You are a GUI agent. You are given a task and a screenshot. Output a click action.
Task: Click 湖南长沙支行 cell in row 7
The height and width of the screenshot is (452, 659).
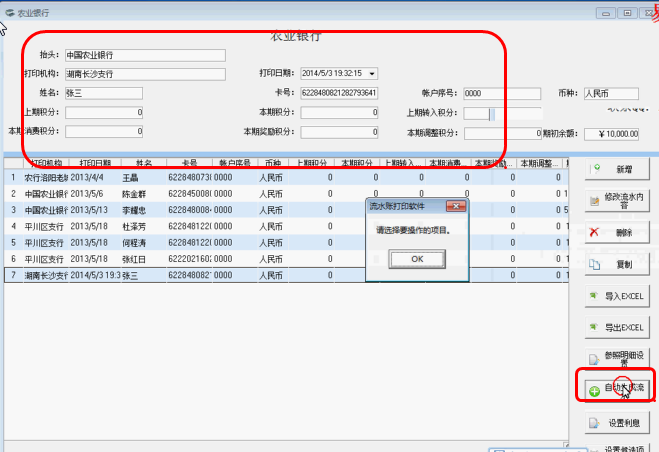pyautogui.click(x=46, y=275)
